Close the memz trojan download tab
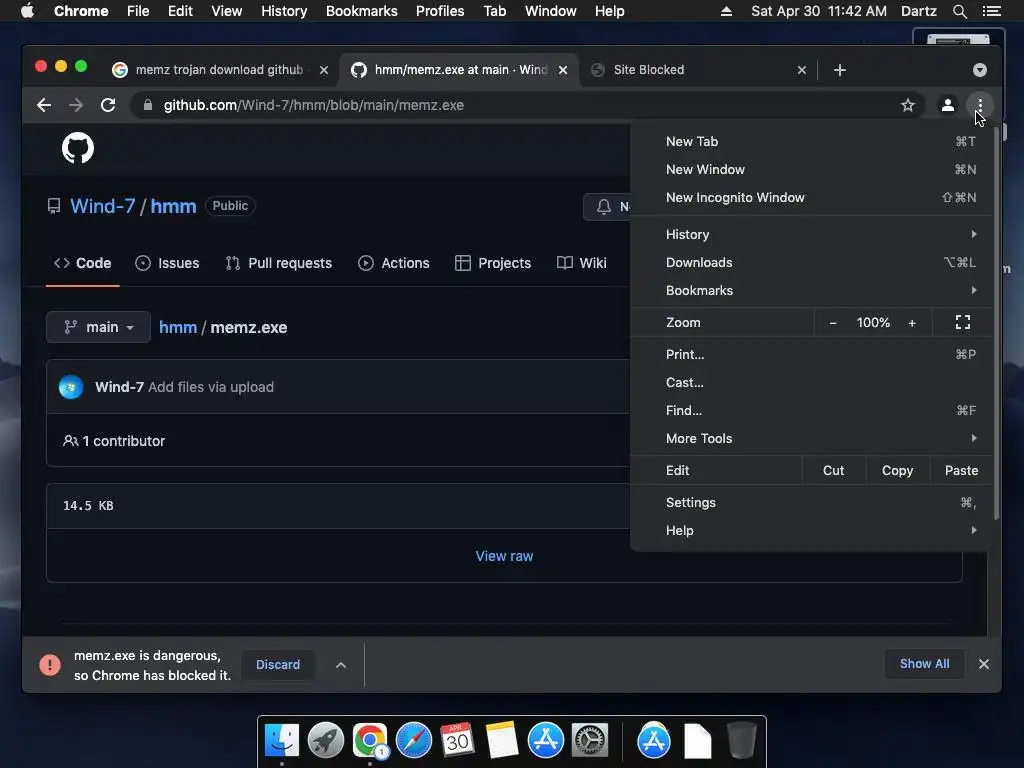Image resolution: width=1024 pixels, height=768 pixels. (324, 70)
